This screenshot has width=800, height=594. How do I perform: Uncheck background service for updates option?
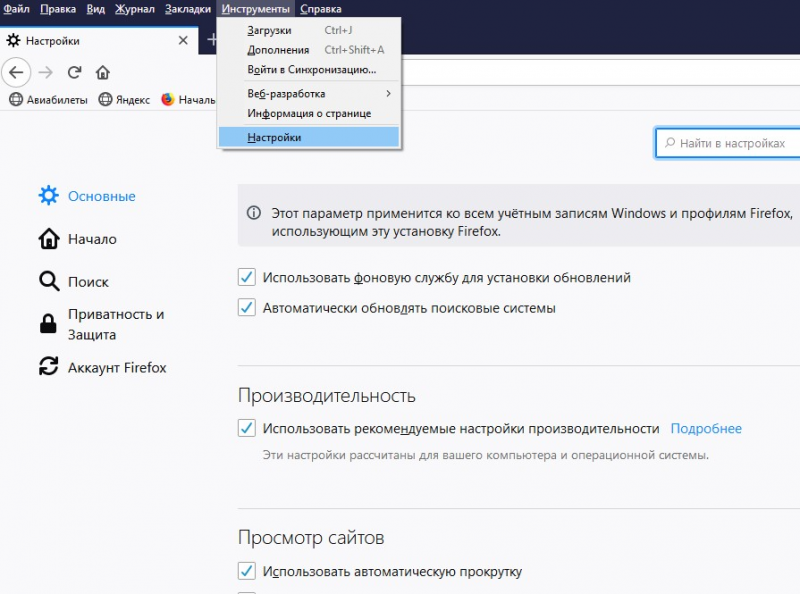246,277
